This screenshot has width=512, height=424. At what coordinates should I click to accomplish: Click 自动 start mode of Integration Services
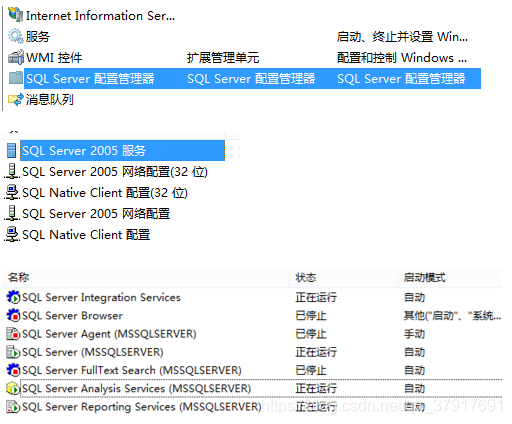click(414, 297)
